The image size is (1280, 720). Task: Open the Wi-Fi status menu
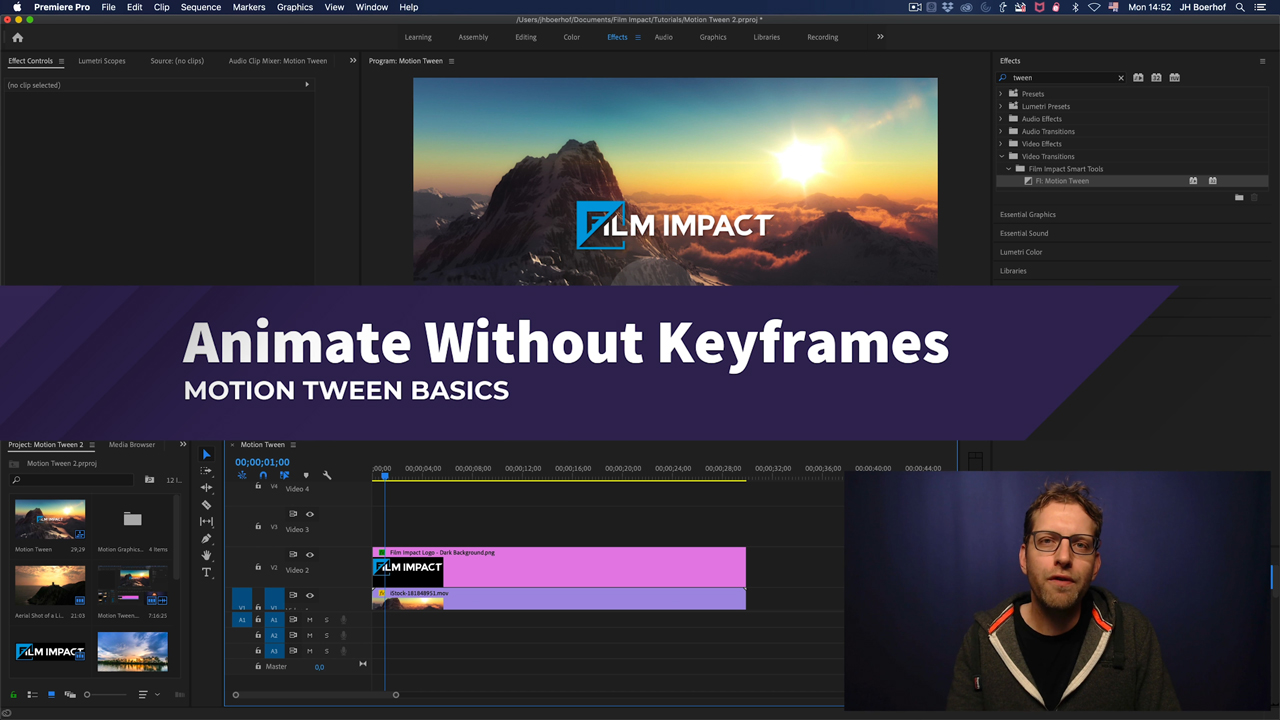[1094, 7]
